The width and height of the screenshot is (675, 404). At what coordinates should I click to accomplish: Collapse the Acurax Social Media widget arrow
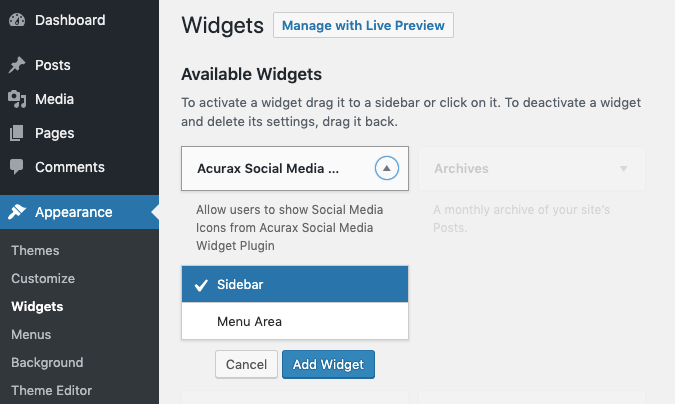(x=387, y=168)
